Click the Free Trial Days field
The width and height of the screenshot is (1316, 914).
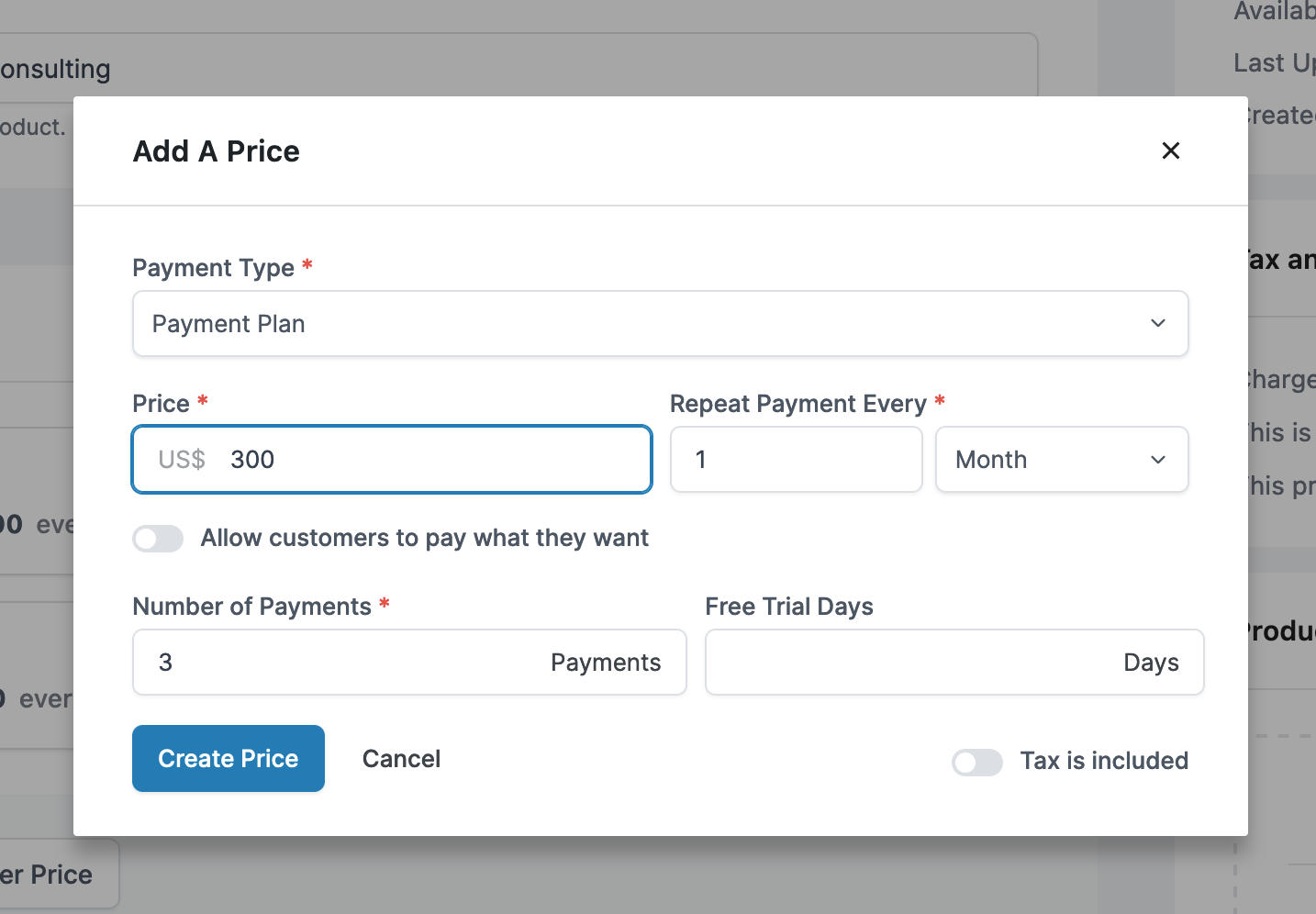[954, 663]
